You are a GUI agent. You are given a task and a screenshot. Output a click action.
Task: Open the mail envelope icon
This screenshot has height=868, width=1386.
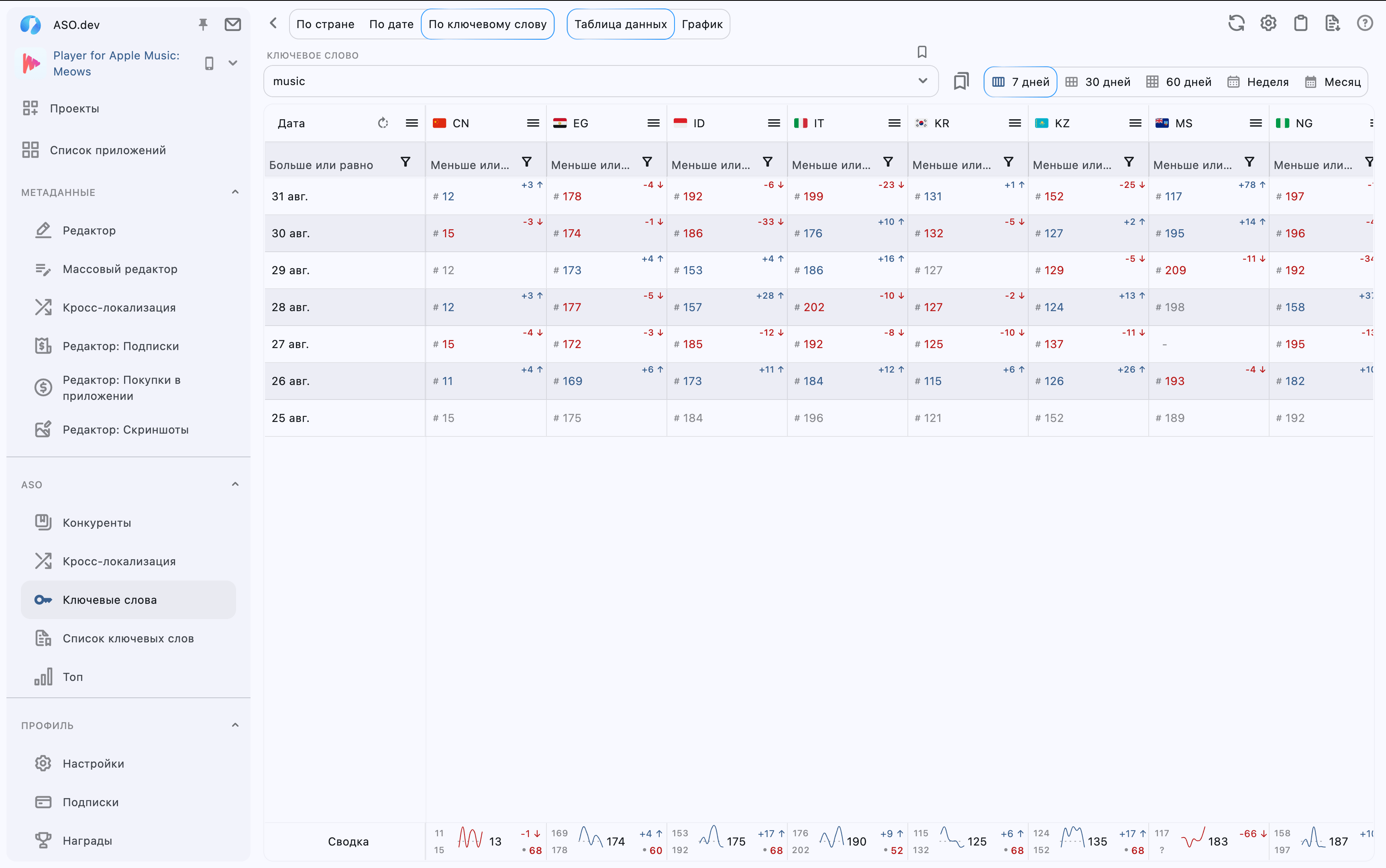(232, 24)
